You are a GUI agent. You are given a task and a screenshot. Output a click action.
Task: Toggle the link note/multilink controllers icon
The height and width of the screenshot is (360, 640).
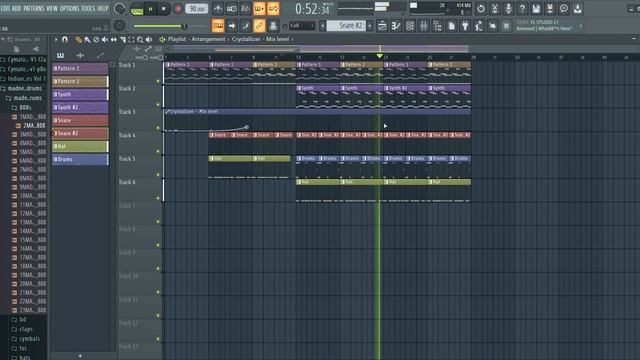click(259, 26)
